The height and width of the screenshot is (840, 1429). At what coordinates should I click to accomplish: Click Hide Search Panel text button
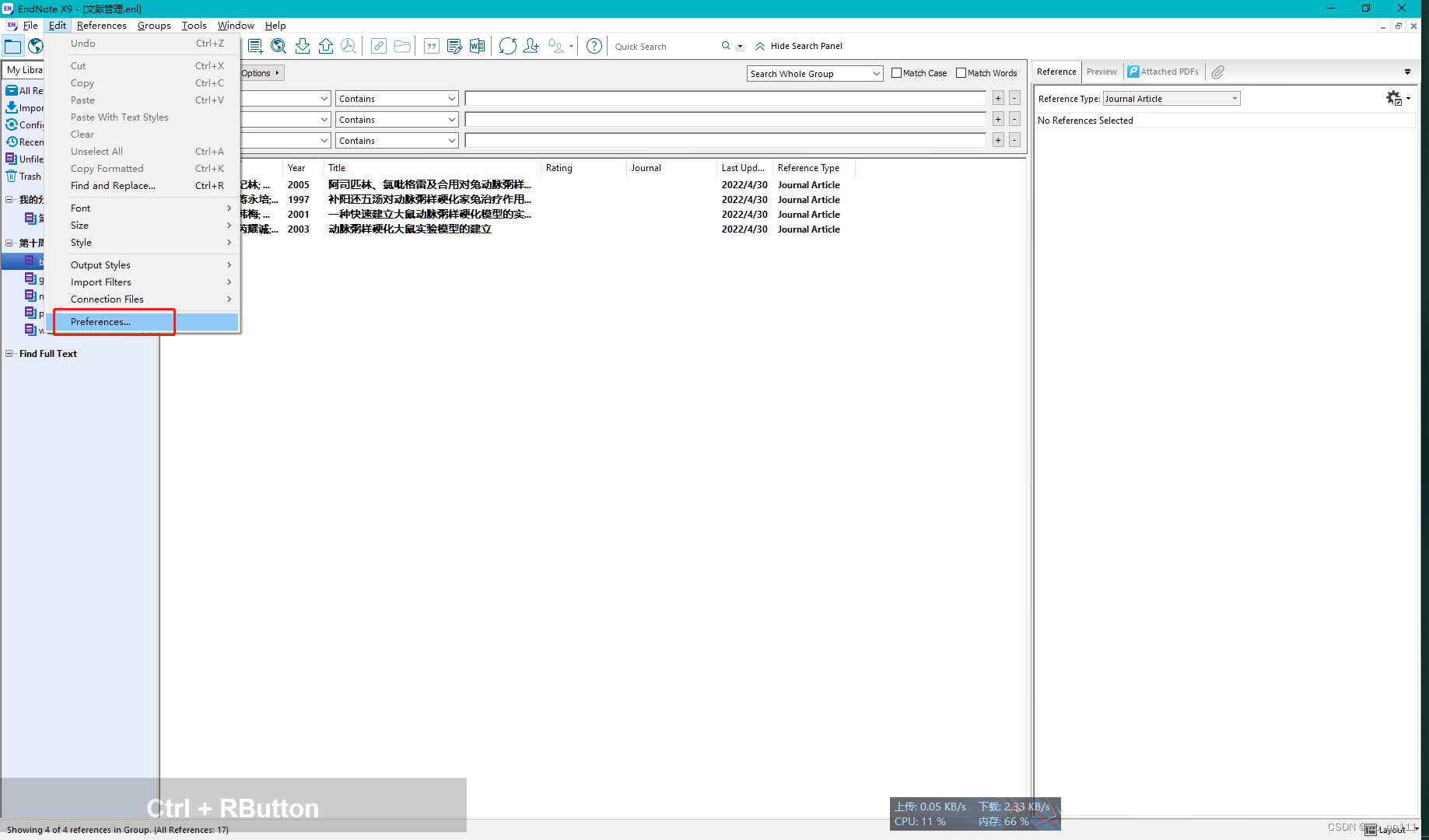pyautogui.click(x=806, y=46)
